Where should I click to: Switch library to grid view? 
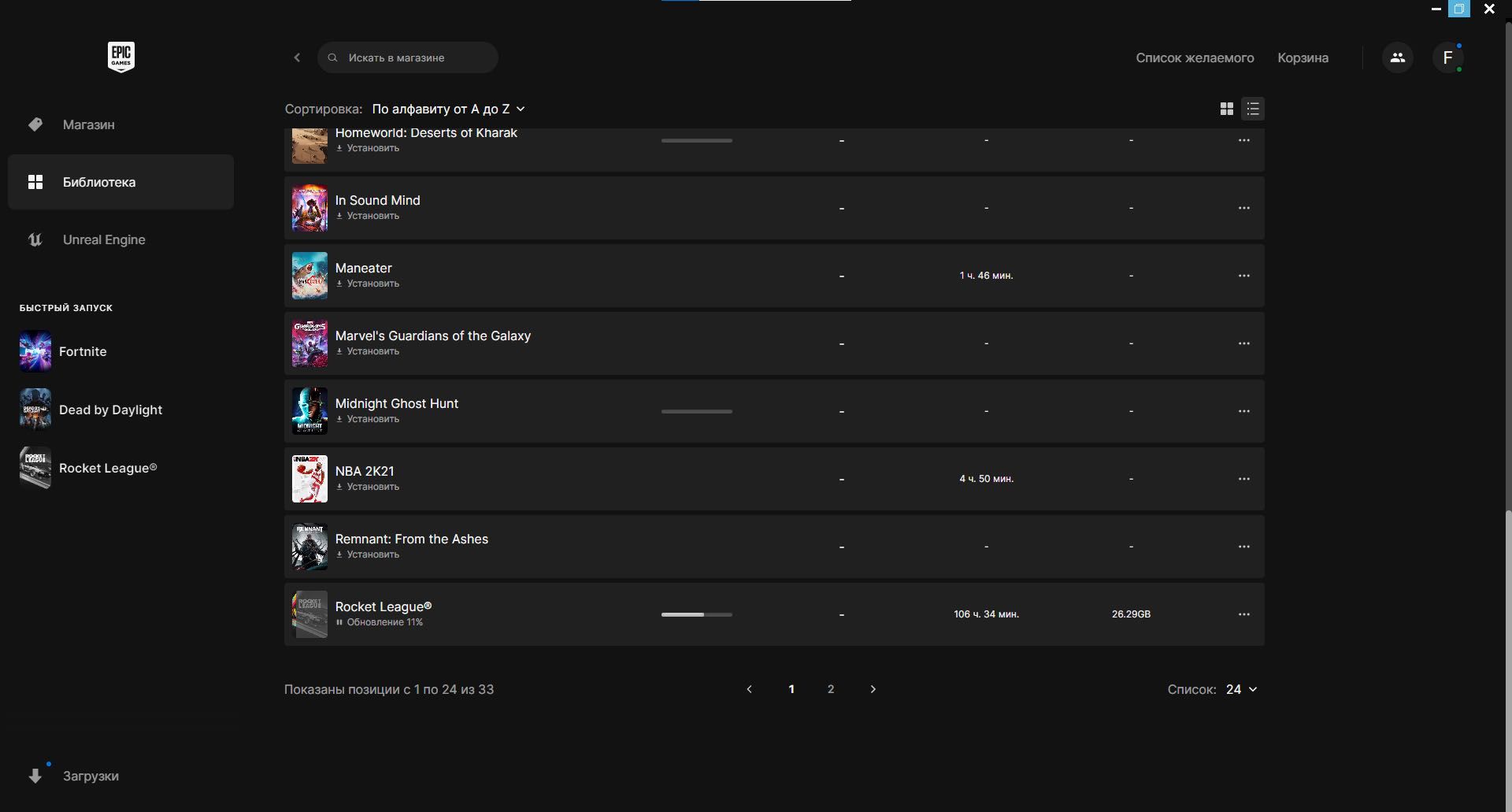point(1226,109)
